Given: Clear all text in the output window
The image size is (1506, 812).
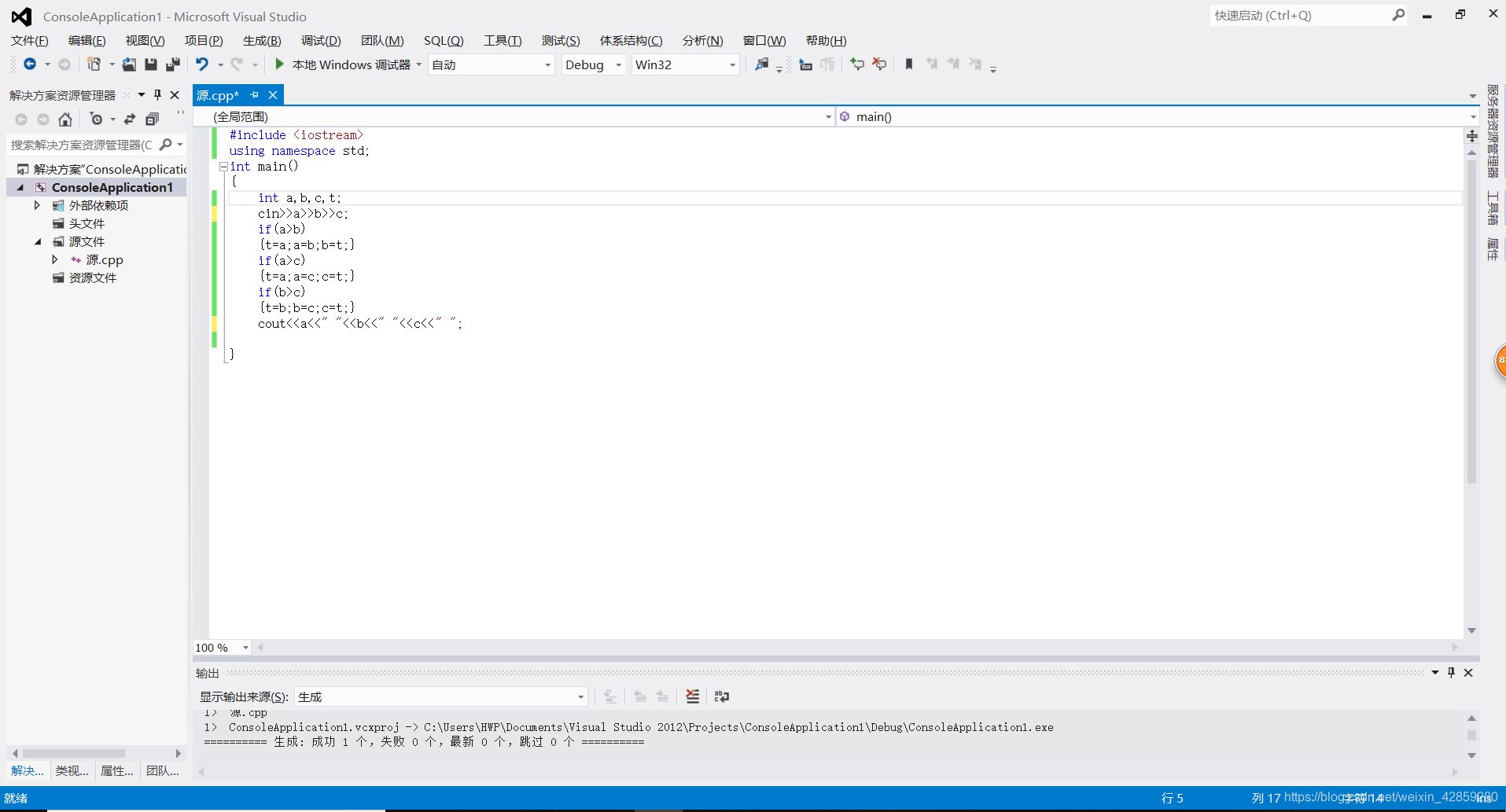Looking at the screenshot, I should coord(692,696).
